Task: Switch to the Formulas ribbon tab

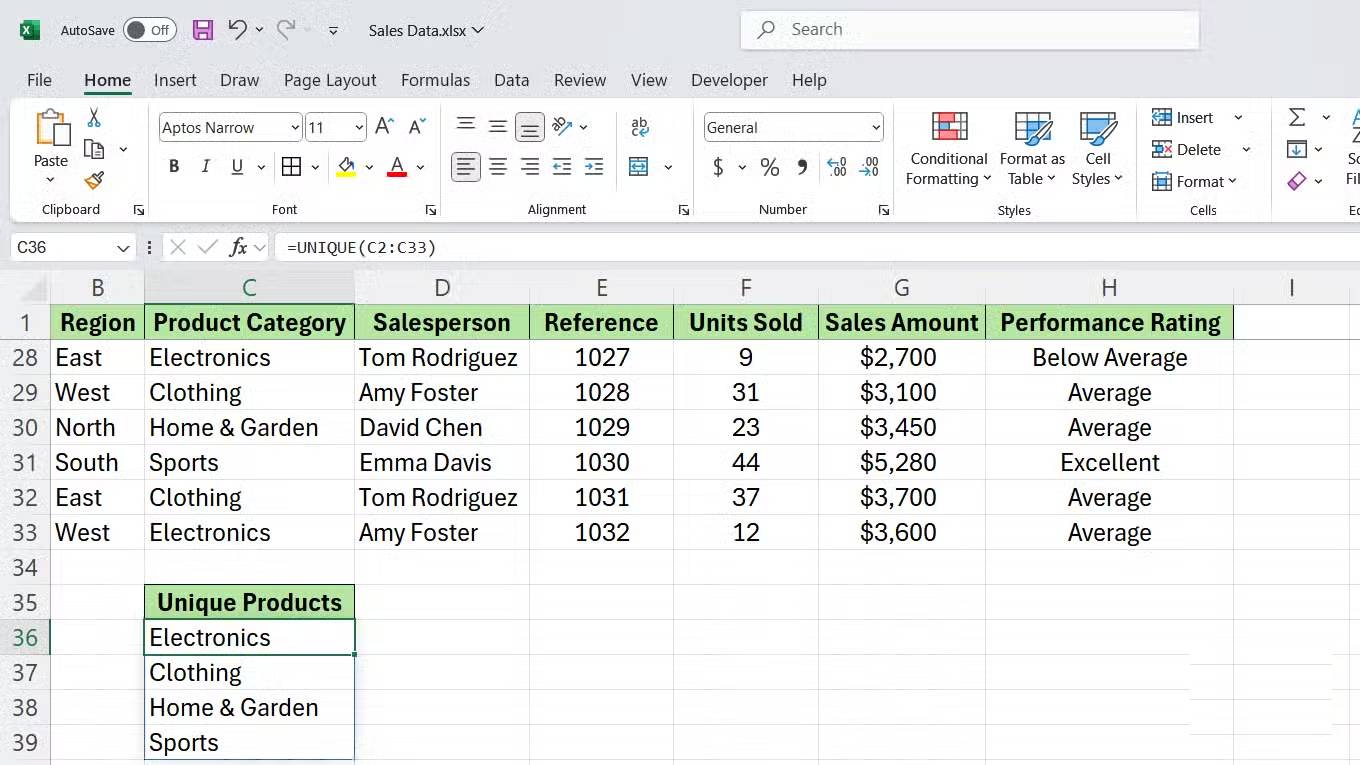Action: [x=435, y=80]
